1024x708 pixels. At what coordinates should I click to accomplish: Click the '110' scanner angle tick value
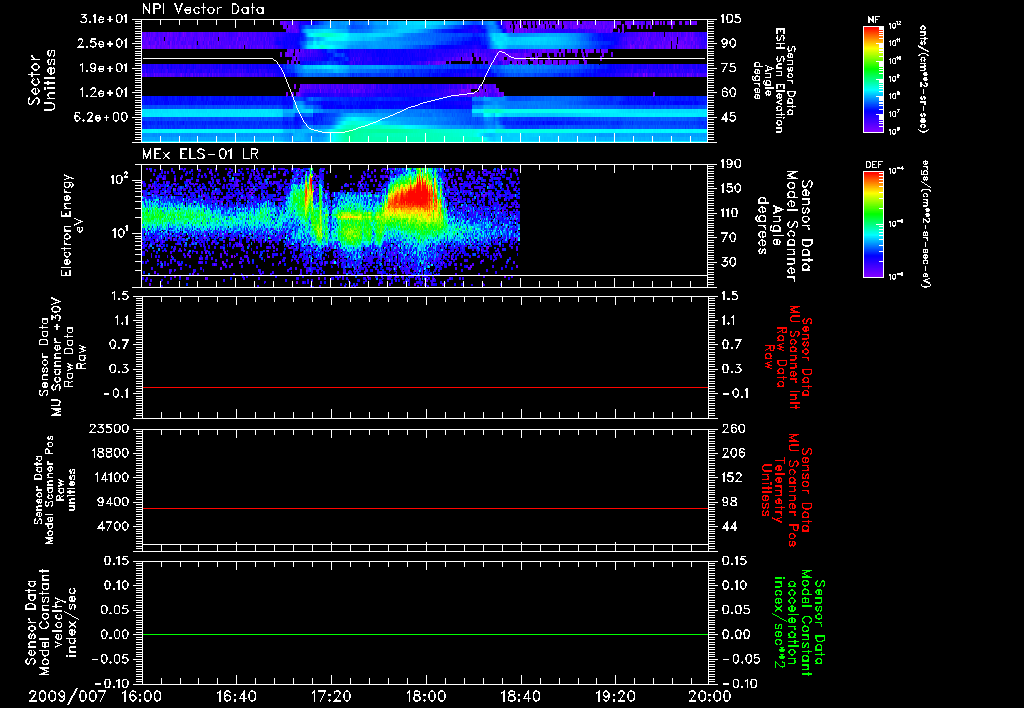(x=730, y=213)
